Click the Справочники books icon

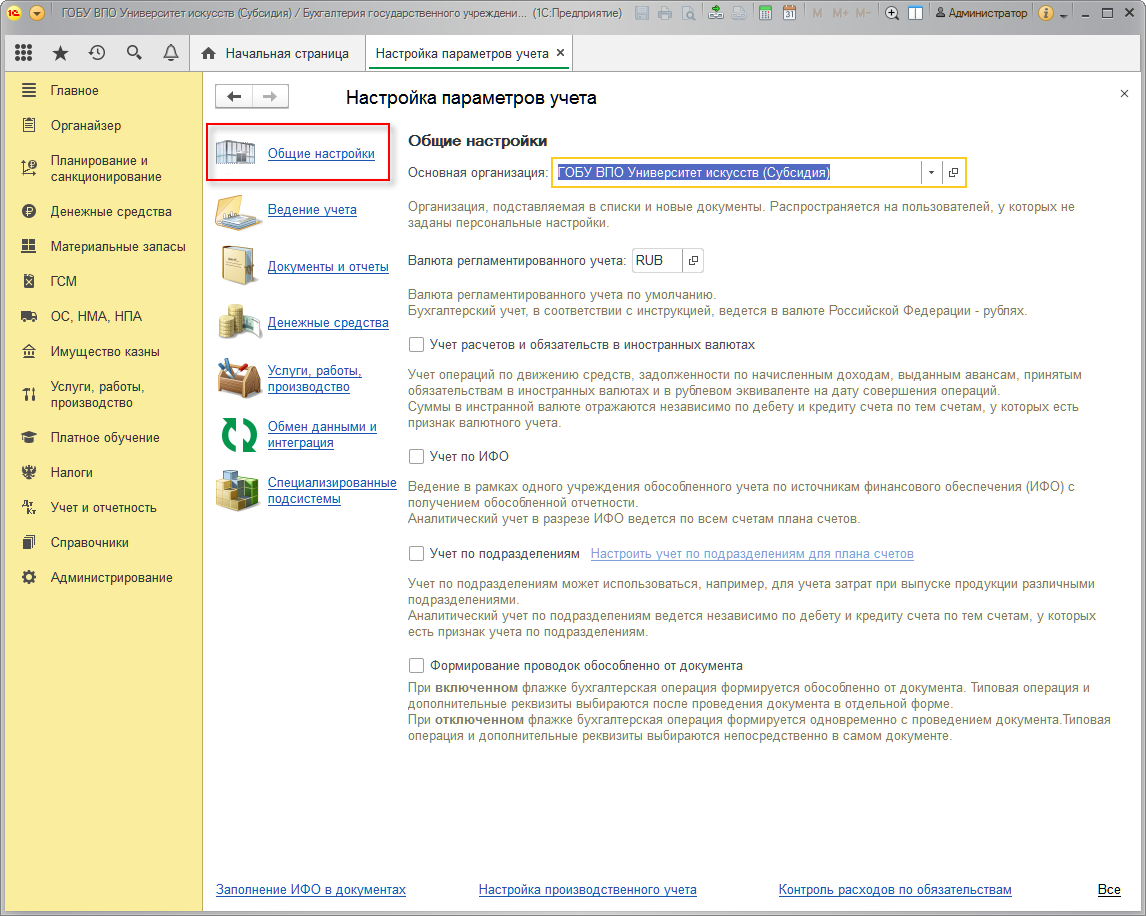[x=29, y=542]
